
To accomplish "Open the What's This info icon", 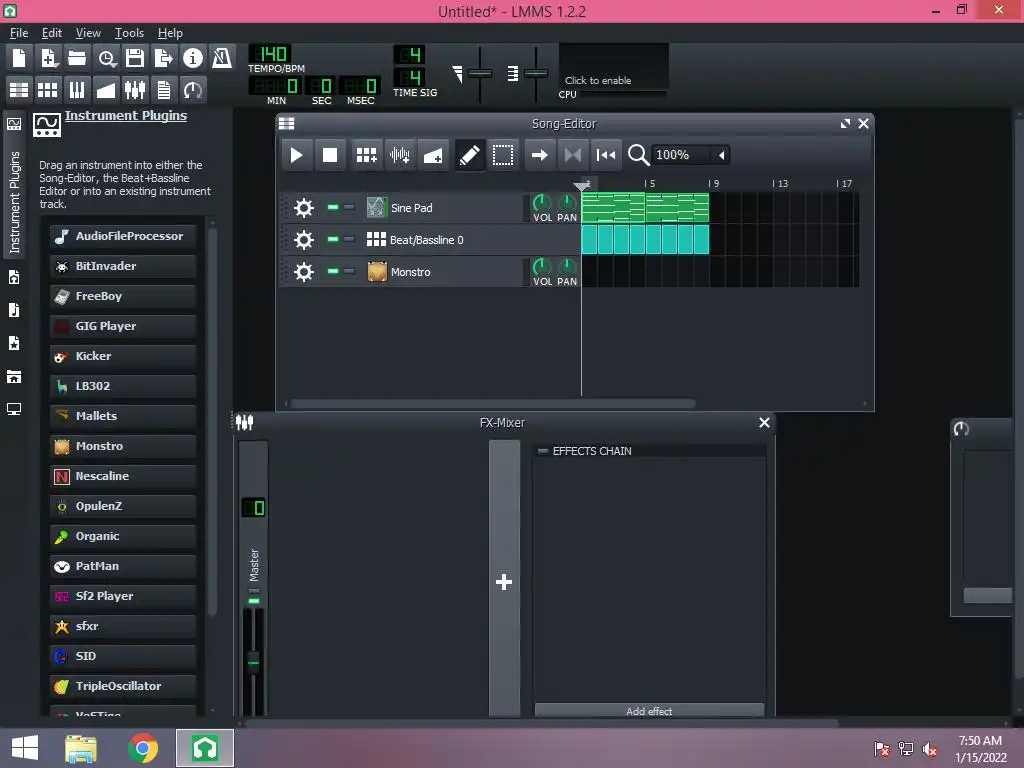I will 193,58.
